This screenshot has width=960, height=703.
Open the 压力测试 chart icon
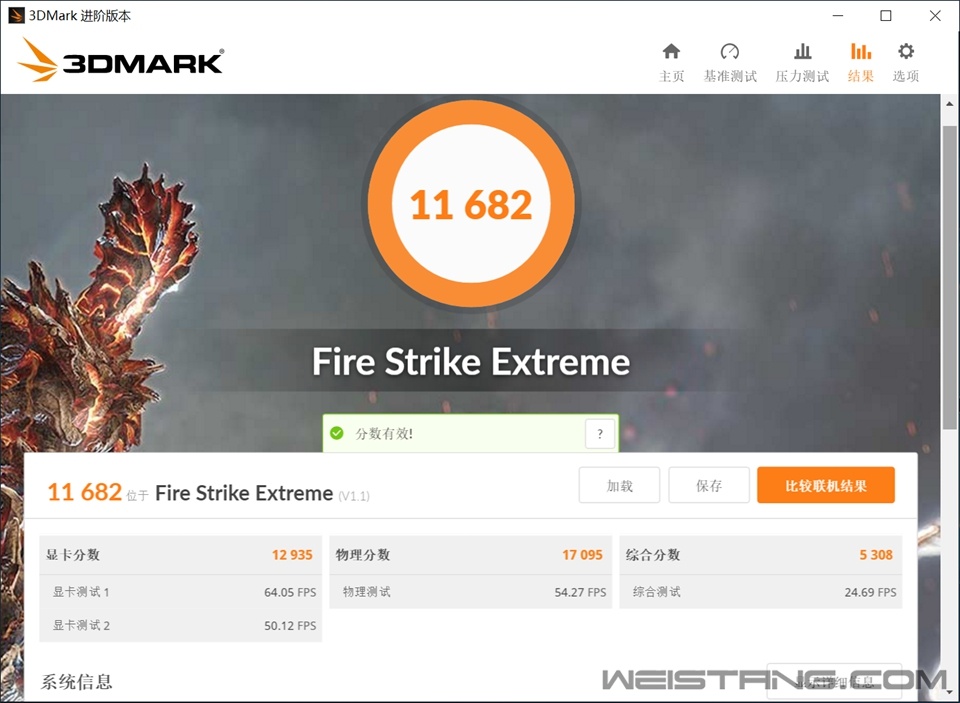coord(802,51)
